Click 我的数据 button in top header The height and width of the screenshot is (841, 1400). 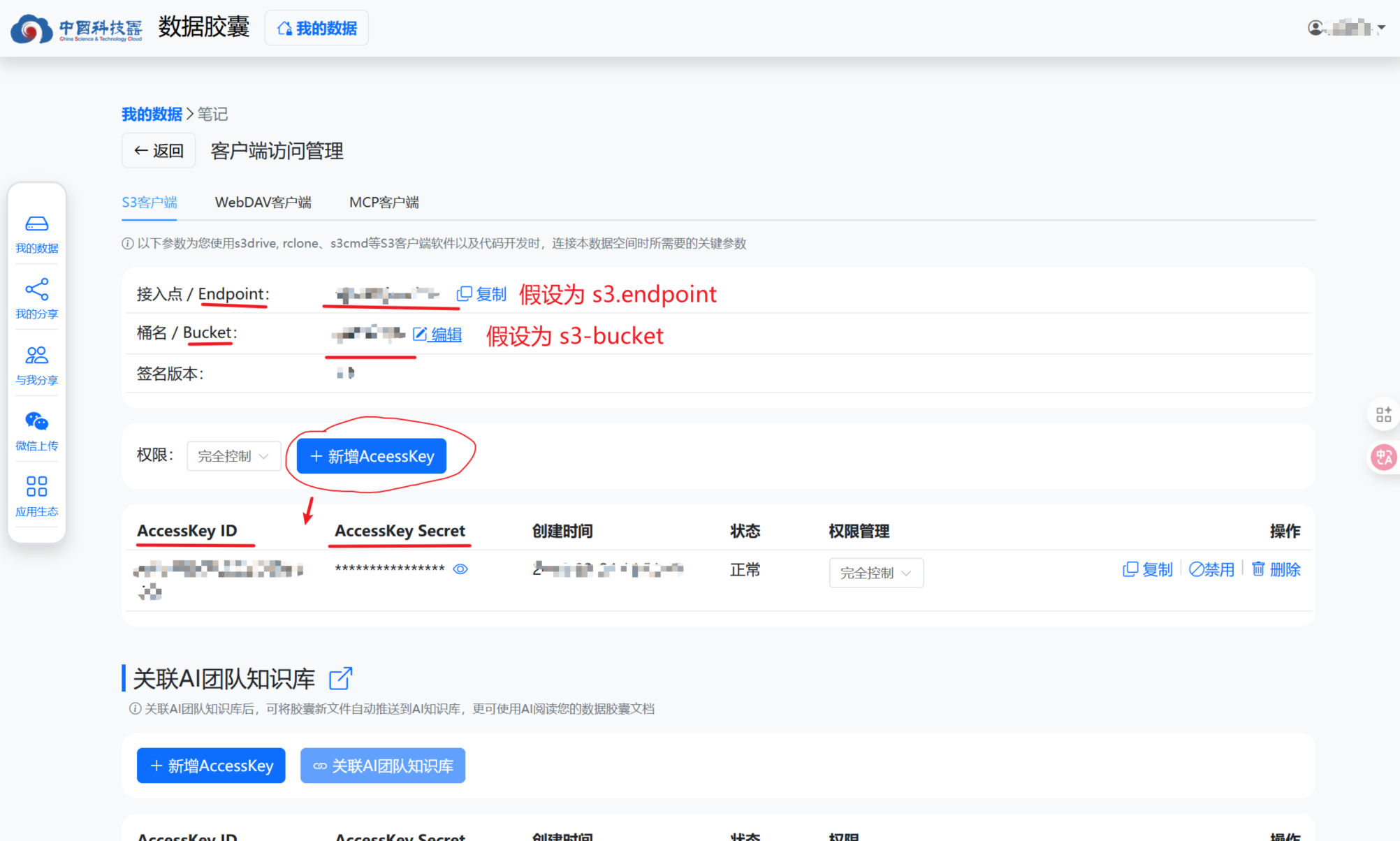pos(316,28)
